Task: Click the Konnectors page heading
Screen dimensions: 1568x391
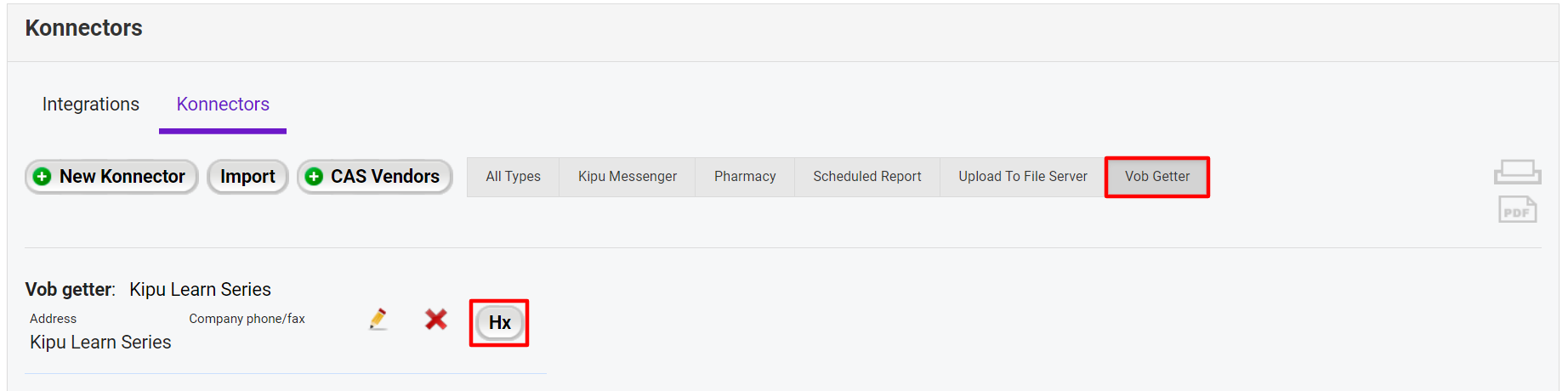Action: [84, 28]
